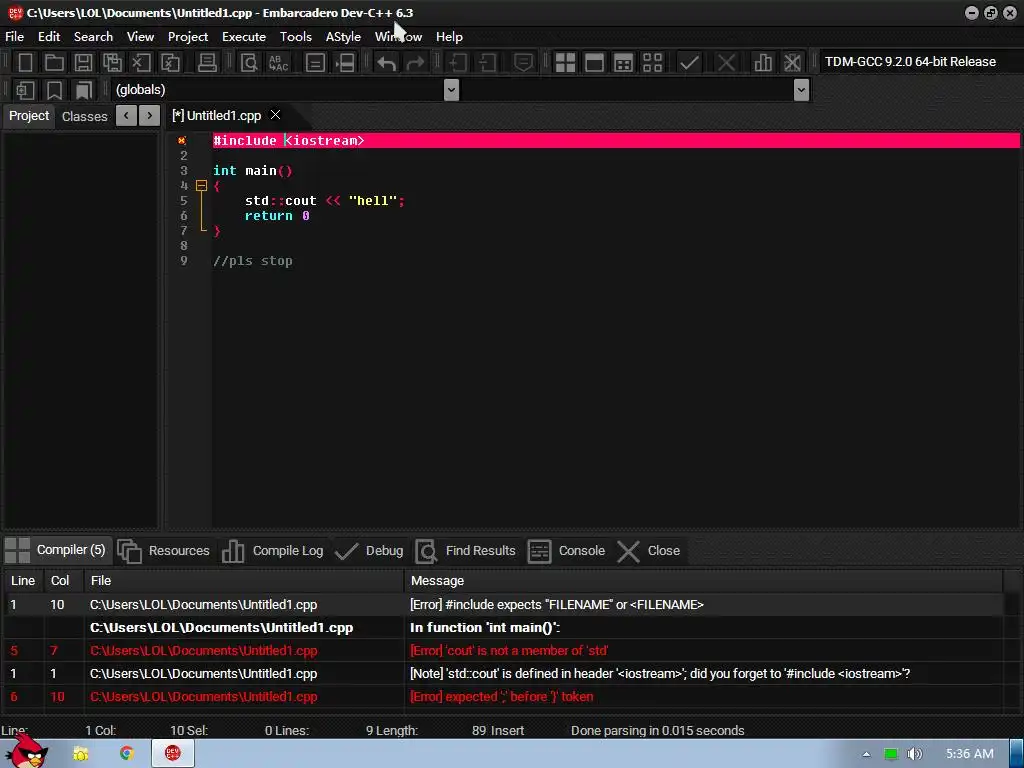Switch to the Find Results tab
This screenshot has height=768, width=1024.
point(466,551)
